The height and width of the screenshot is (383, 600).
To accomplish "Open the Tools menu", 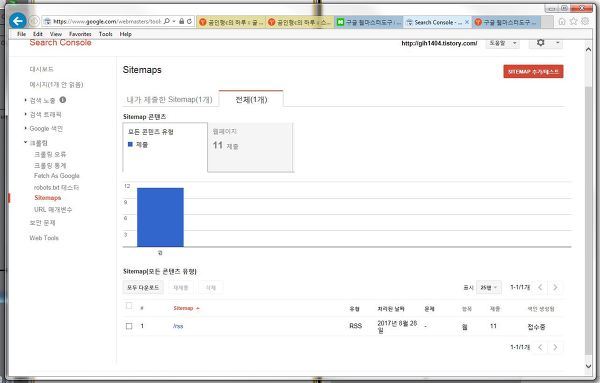I will 106,34.
